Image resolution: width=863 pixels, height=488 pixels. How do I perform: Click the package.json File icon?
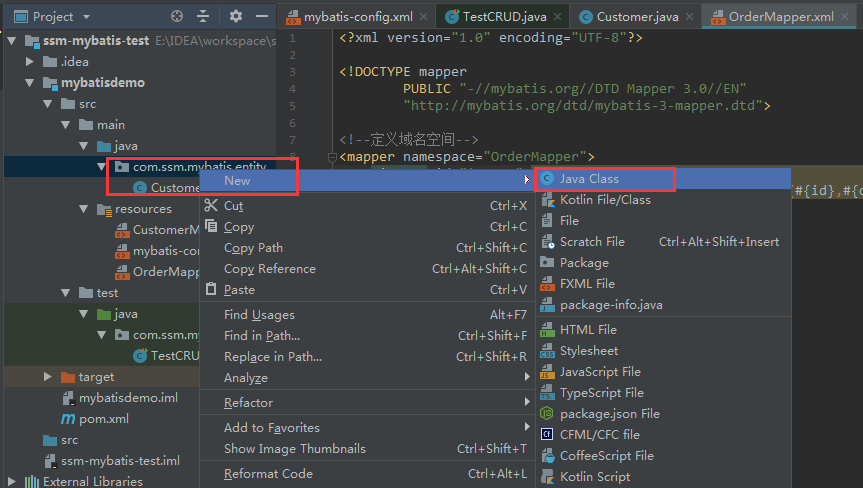coord(547,413)
